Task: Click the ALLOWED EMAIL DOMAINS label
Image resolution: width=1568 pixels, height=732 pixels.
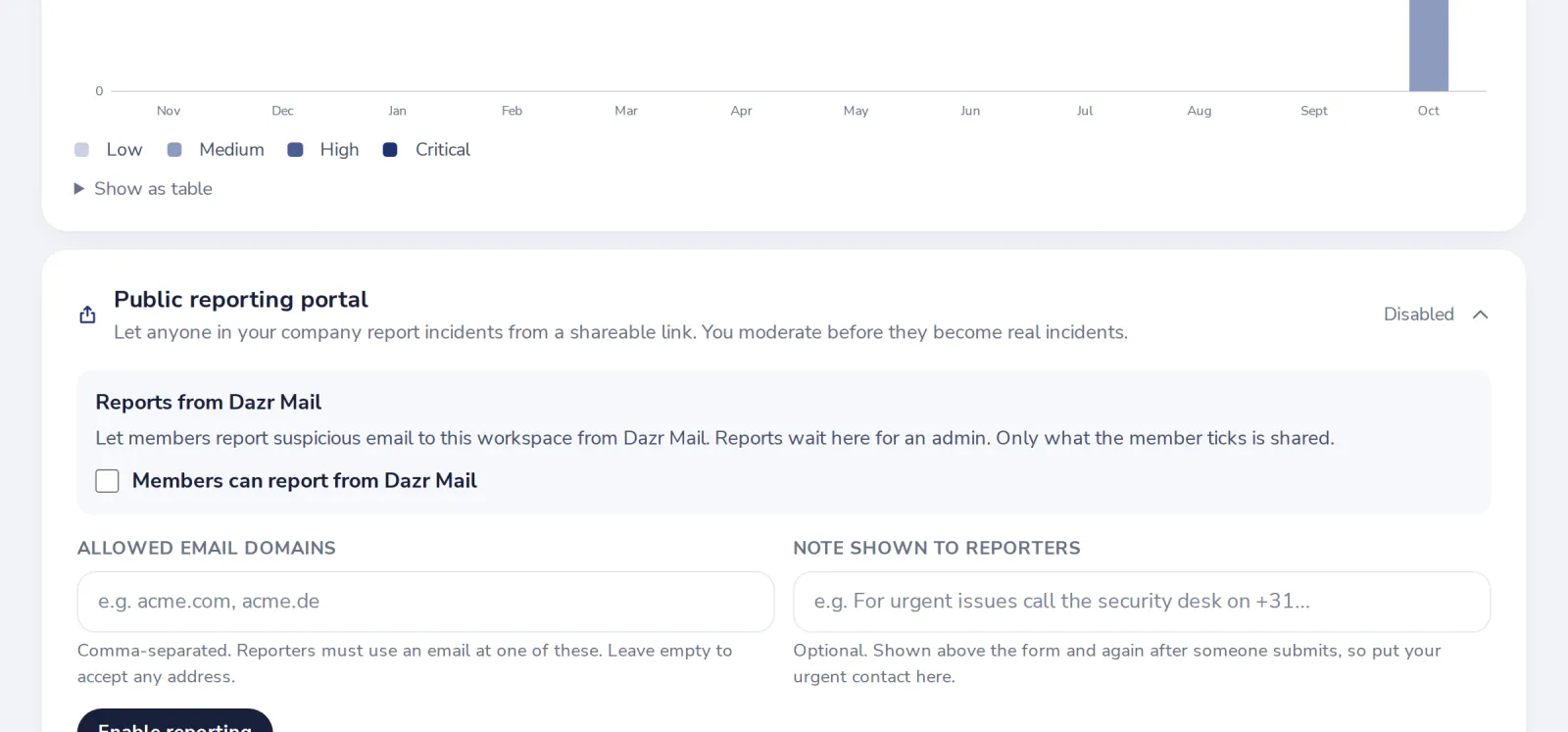Action: tap(207, 548)
